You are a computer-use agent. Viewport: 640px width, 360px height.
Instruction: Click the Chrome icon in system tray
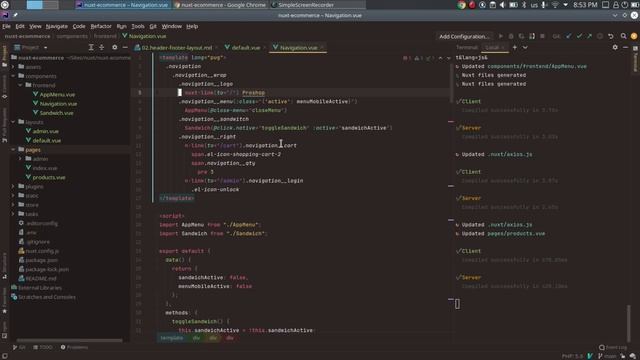pyautogui.click(x=462, y=5)
